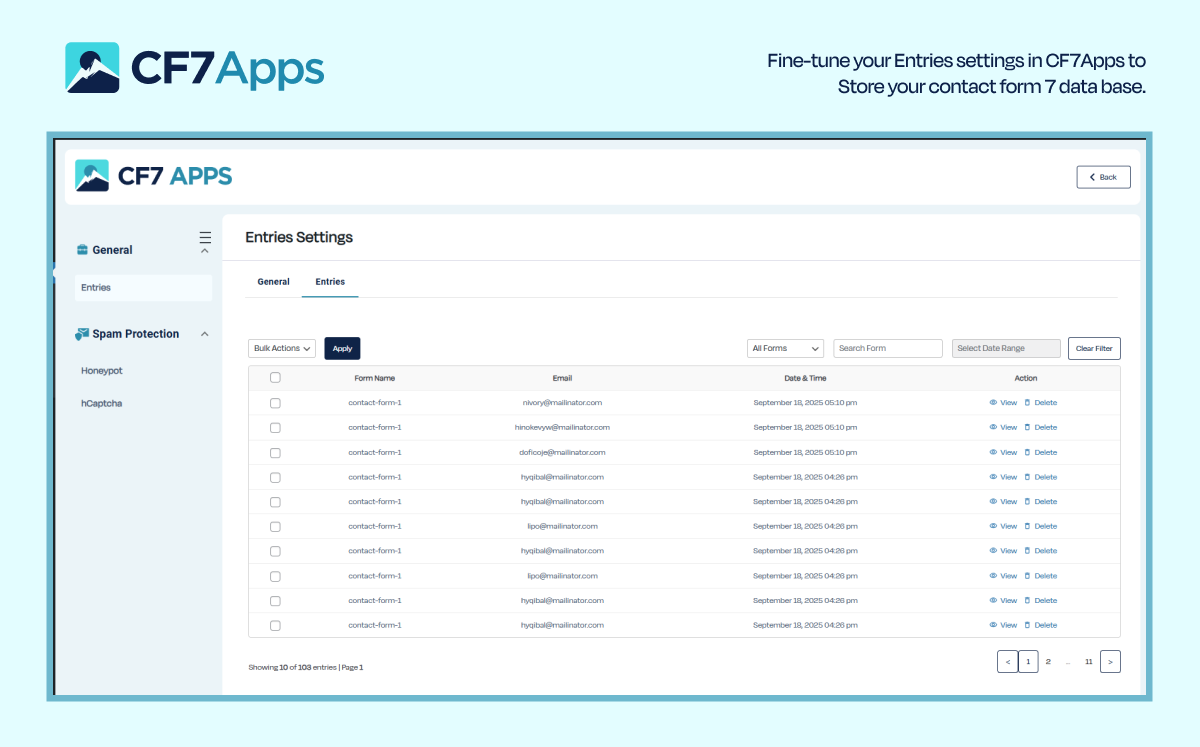Screen dimensions: 1200x747
Task: Delete the nivory@mailinator.com entry
Action: point(1040,403)
